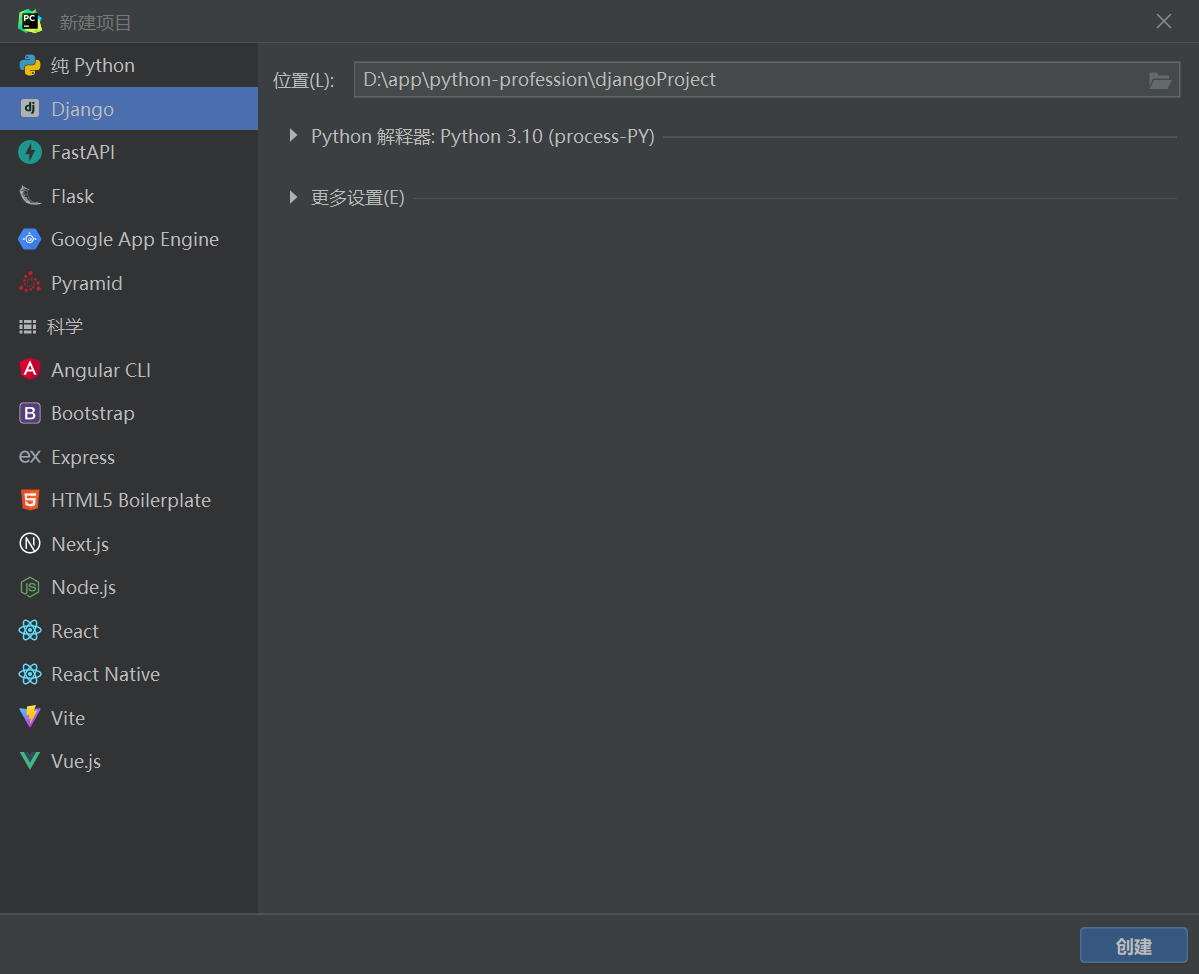Image resolution: width=1199 pixels, height=974 pixels.
Task: Click the HTML5 Boilerplate icon
Action: [x=30, y=500]
